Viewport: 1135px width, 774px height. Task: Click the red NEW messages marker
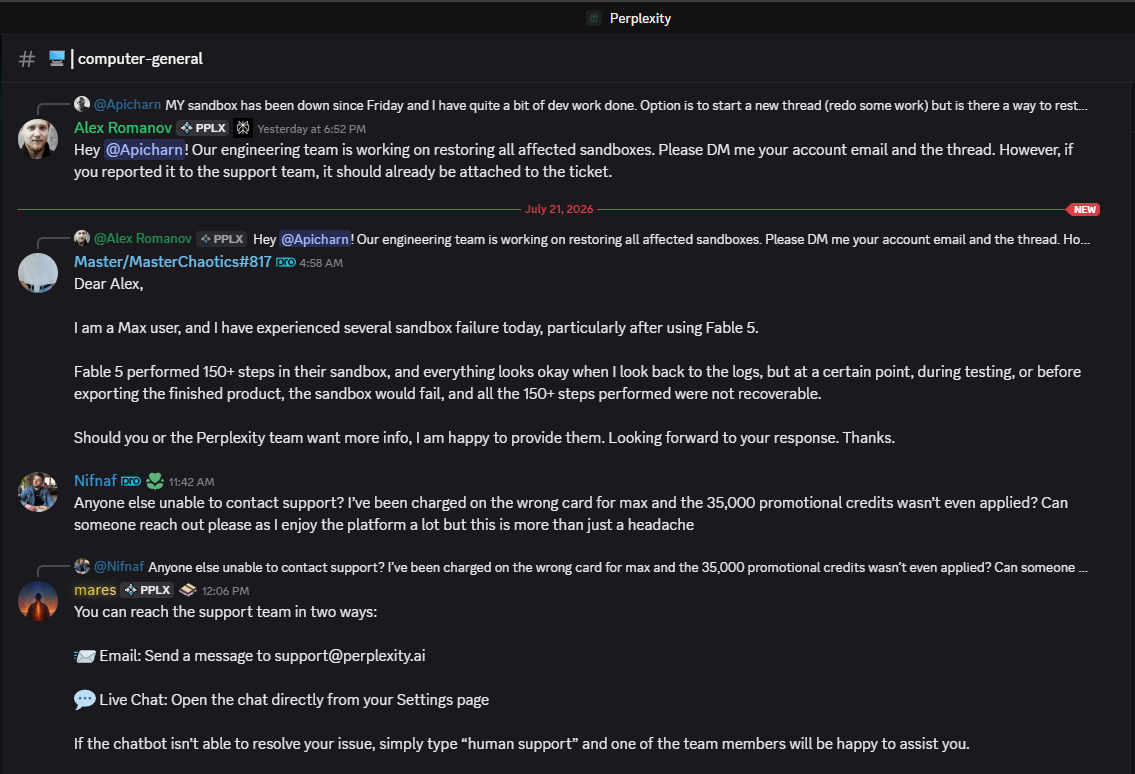point(1084,209)
